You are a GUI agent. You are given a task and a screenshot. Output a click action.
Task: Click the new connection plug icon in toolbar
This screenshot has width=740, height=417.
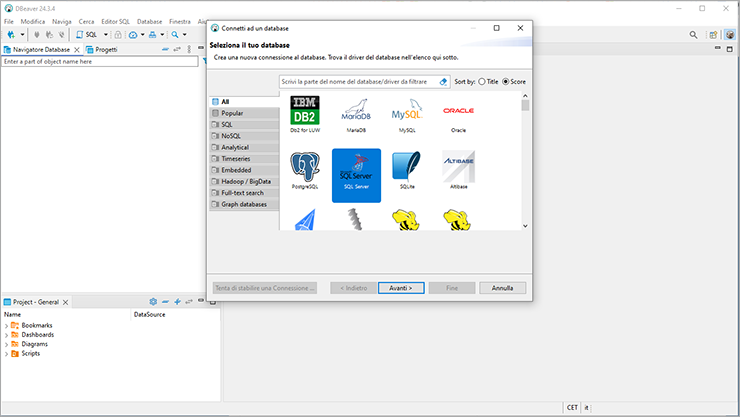pos(11,34)
